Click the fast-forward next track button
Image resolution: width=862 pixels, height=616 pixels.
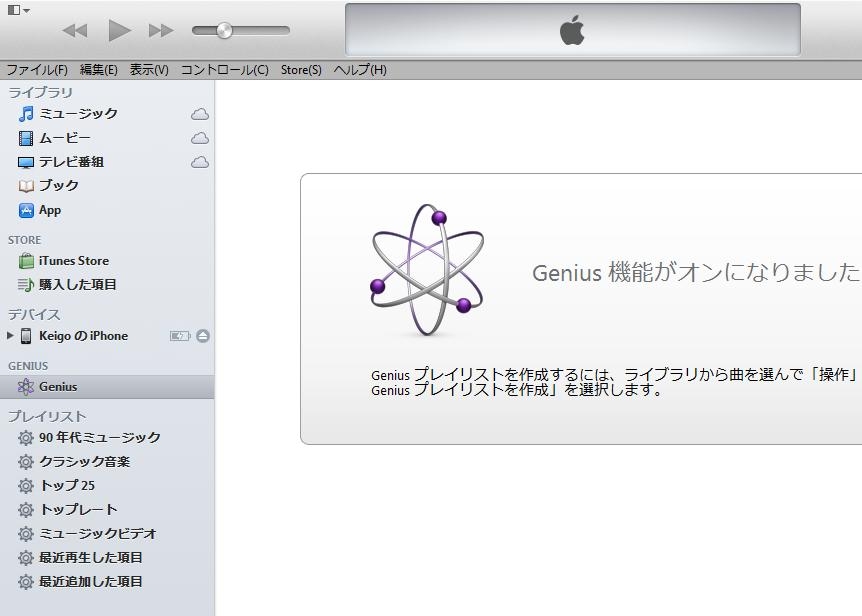click(161, 30)
